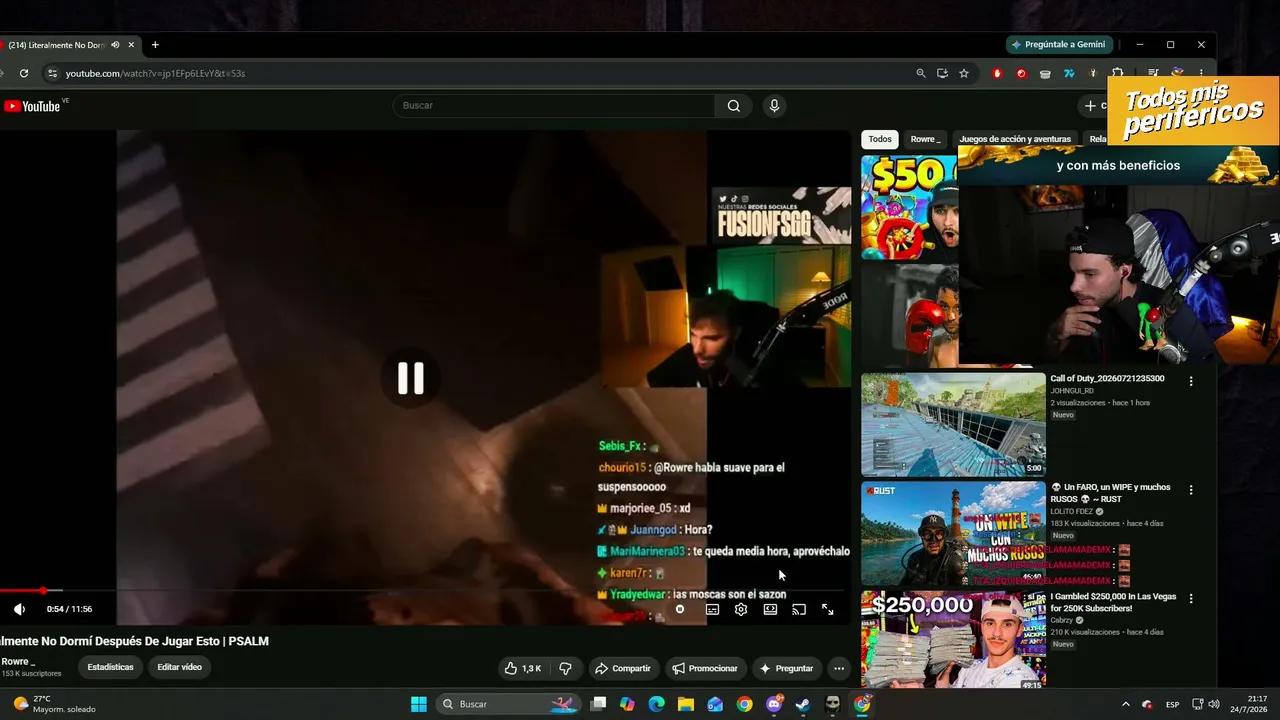Like the video (1,3 K)
Viewport: 1280px width, 720px height.
click(x=523, y=668)
